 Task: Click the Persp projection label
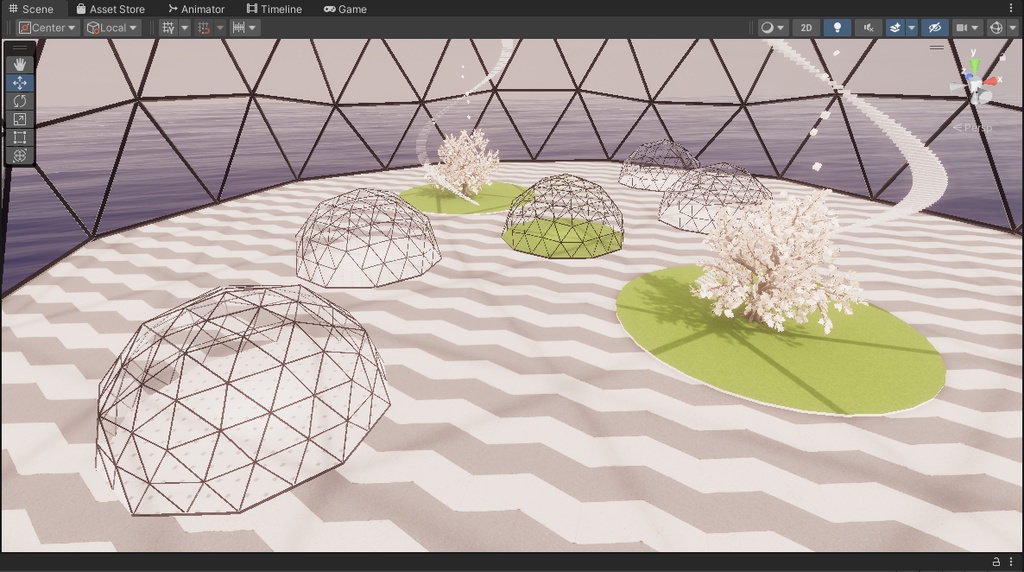[972, 128]
